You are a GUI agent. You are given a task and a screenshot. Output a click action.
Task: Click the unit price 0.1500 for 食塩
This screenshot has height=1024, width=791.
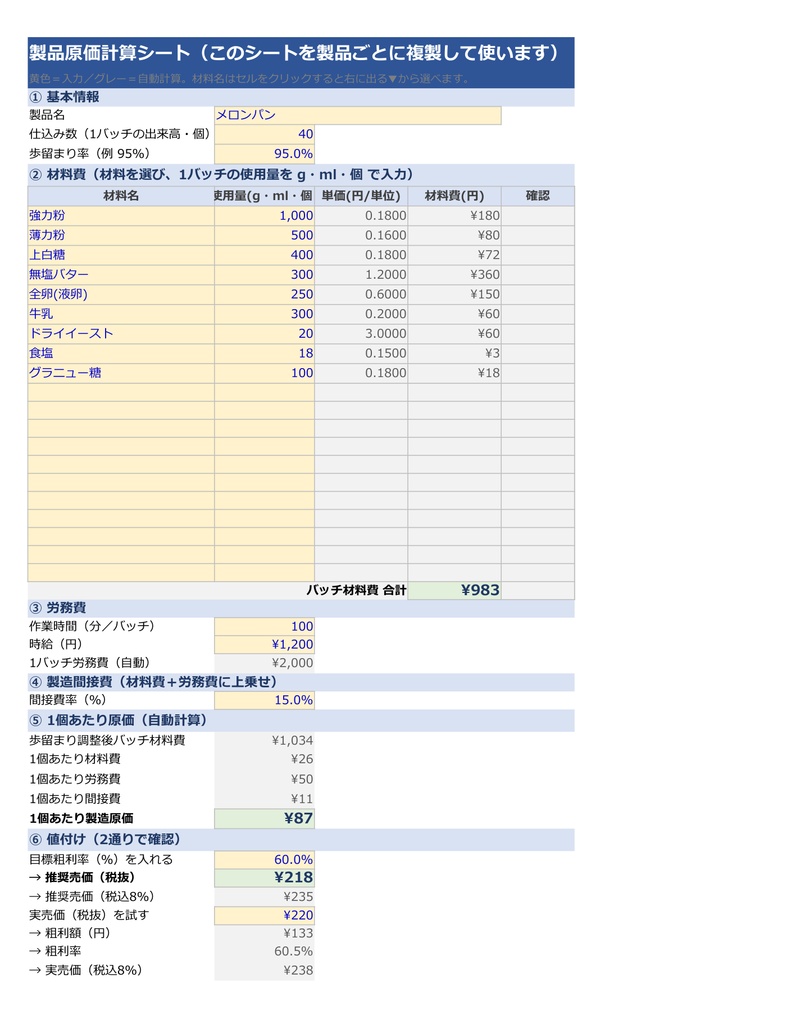pos(361,353)
